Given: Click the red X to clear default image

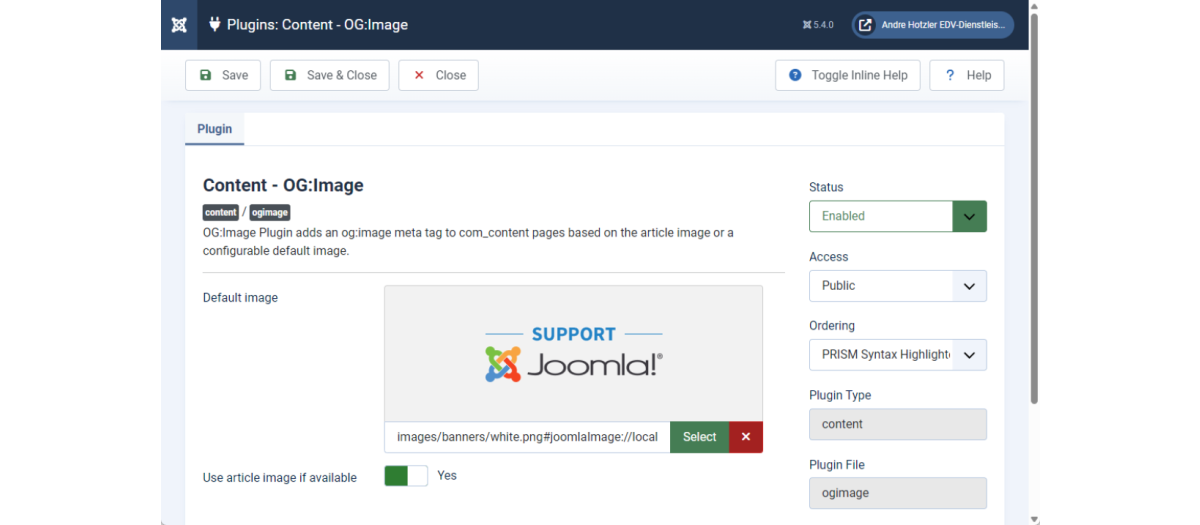Looking at the screenshot, I should coord(746,437).
